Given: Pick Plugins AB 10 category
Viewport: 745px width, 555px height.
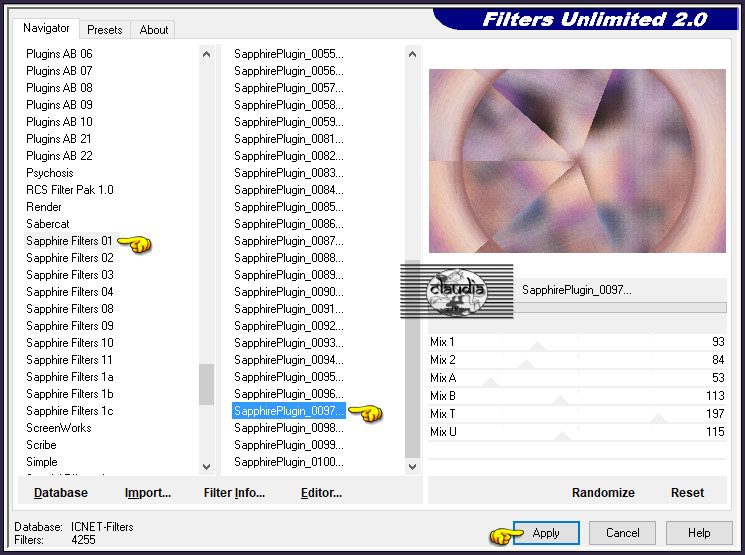Looking at the screenshot, I should click(59, 122).
